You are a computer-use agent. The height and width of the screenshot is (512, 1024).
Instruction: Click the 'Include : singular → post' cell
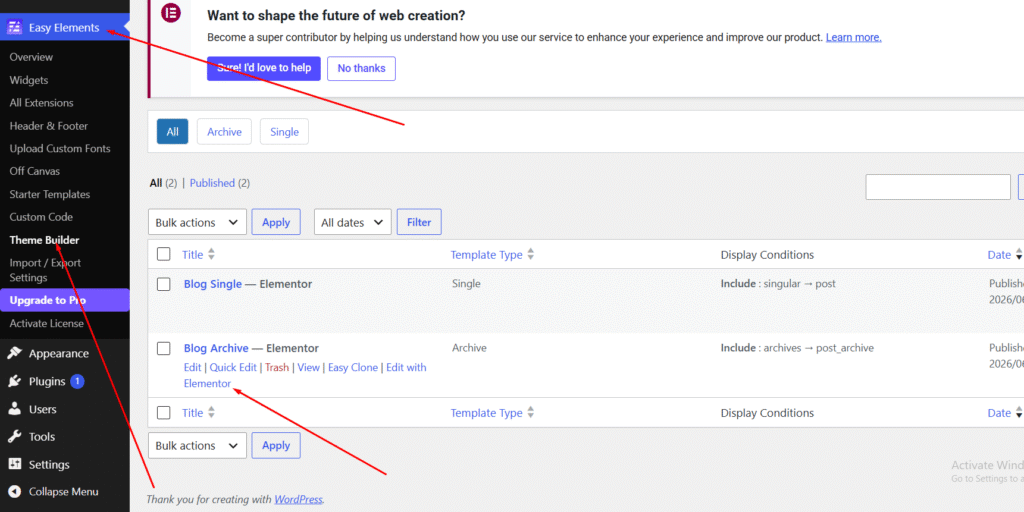tap(778, 284)
